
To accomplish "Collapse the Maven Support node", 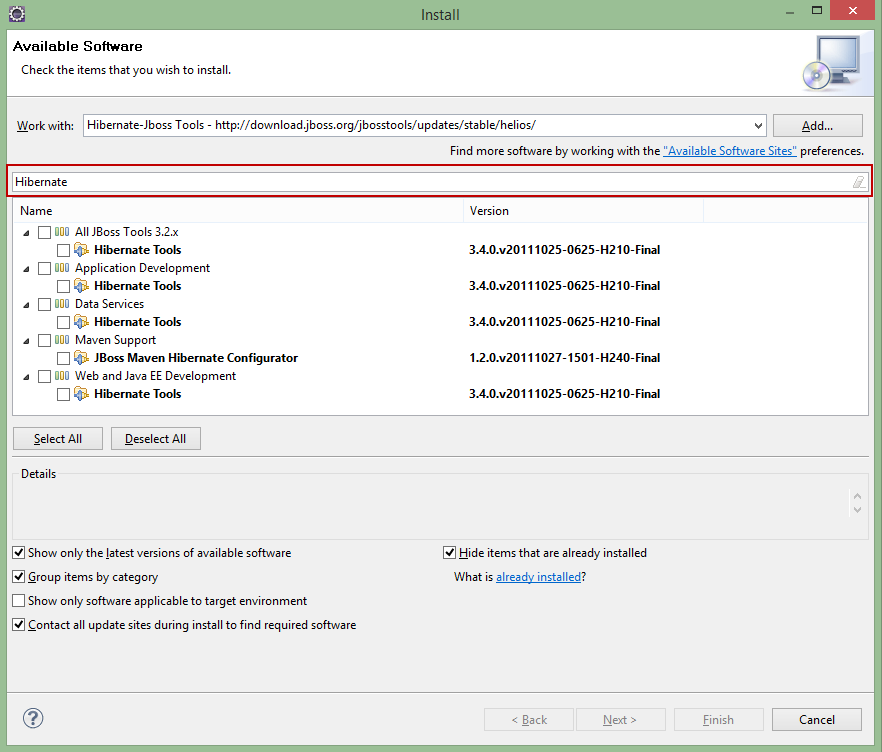I will [26, 340].
